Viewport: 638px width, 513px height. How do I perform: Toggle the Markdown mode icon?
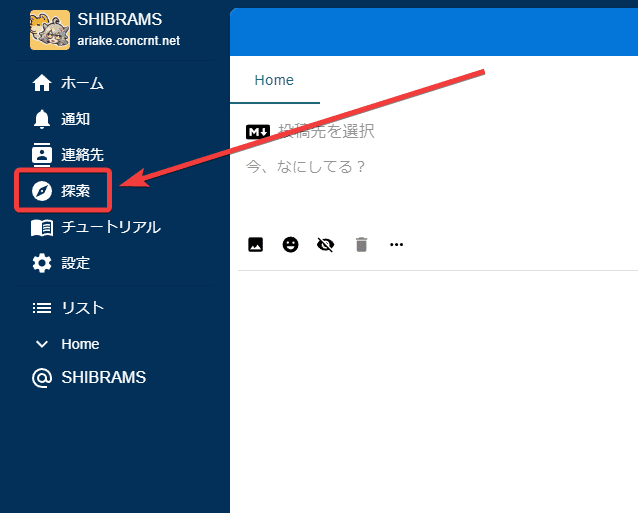pyautogui.click(x=258, y=132)
